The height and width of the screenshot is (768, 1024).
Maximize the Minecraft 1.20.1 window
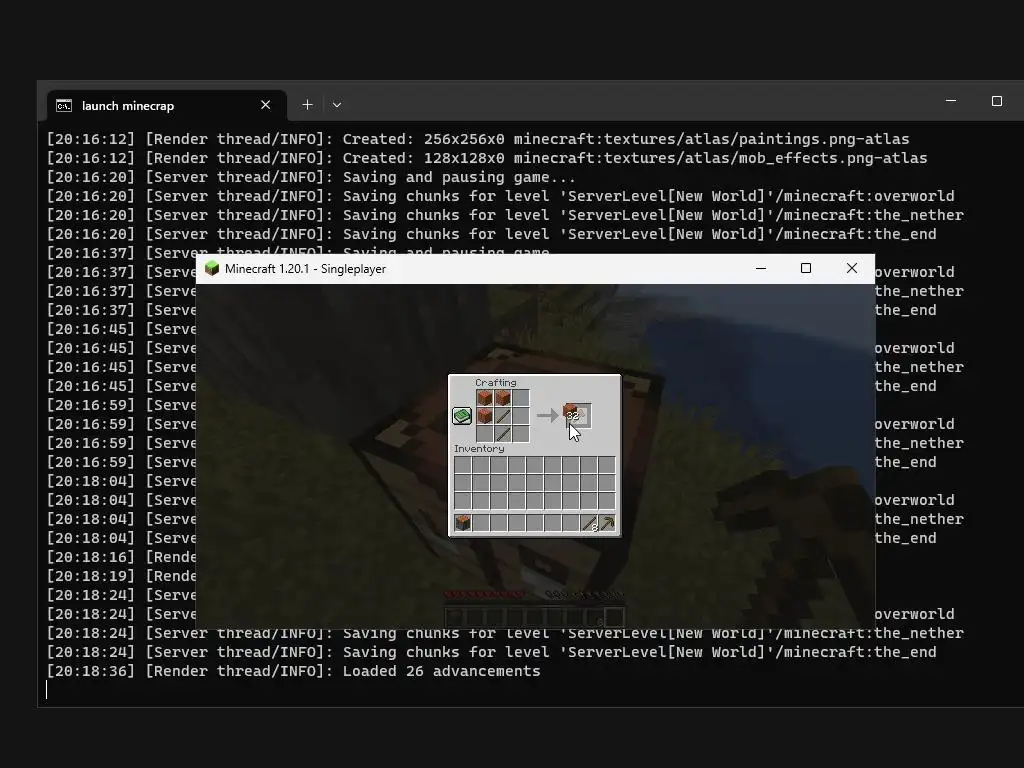[x=806, y=268]
